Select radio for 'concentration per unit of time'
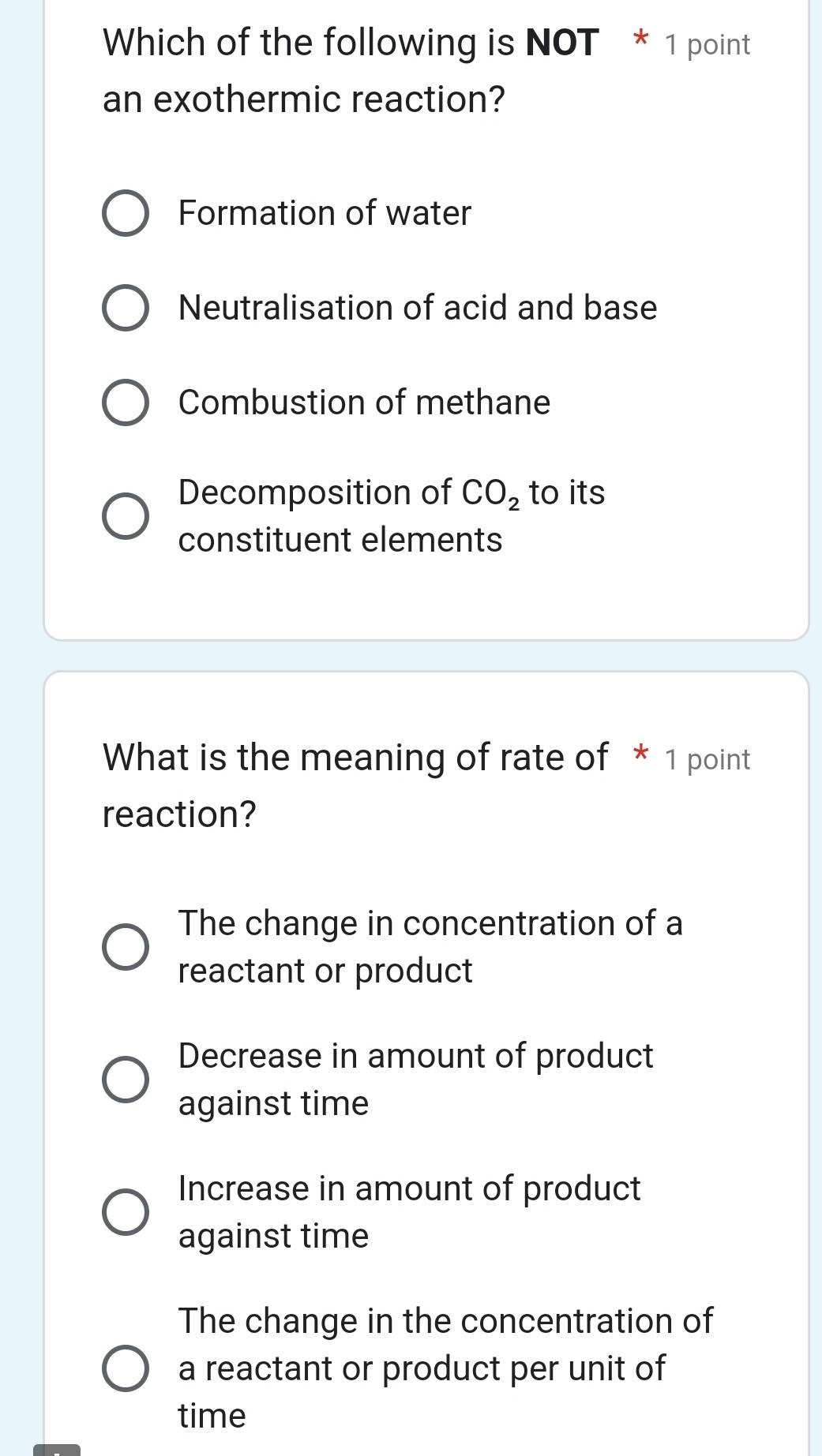This screenshot has height=1456, width=822. coord(125,1368)
